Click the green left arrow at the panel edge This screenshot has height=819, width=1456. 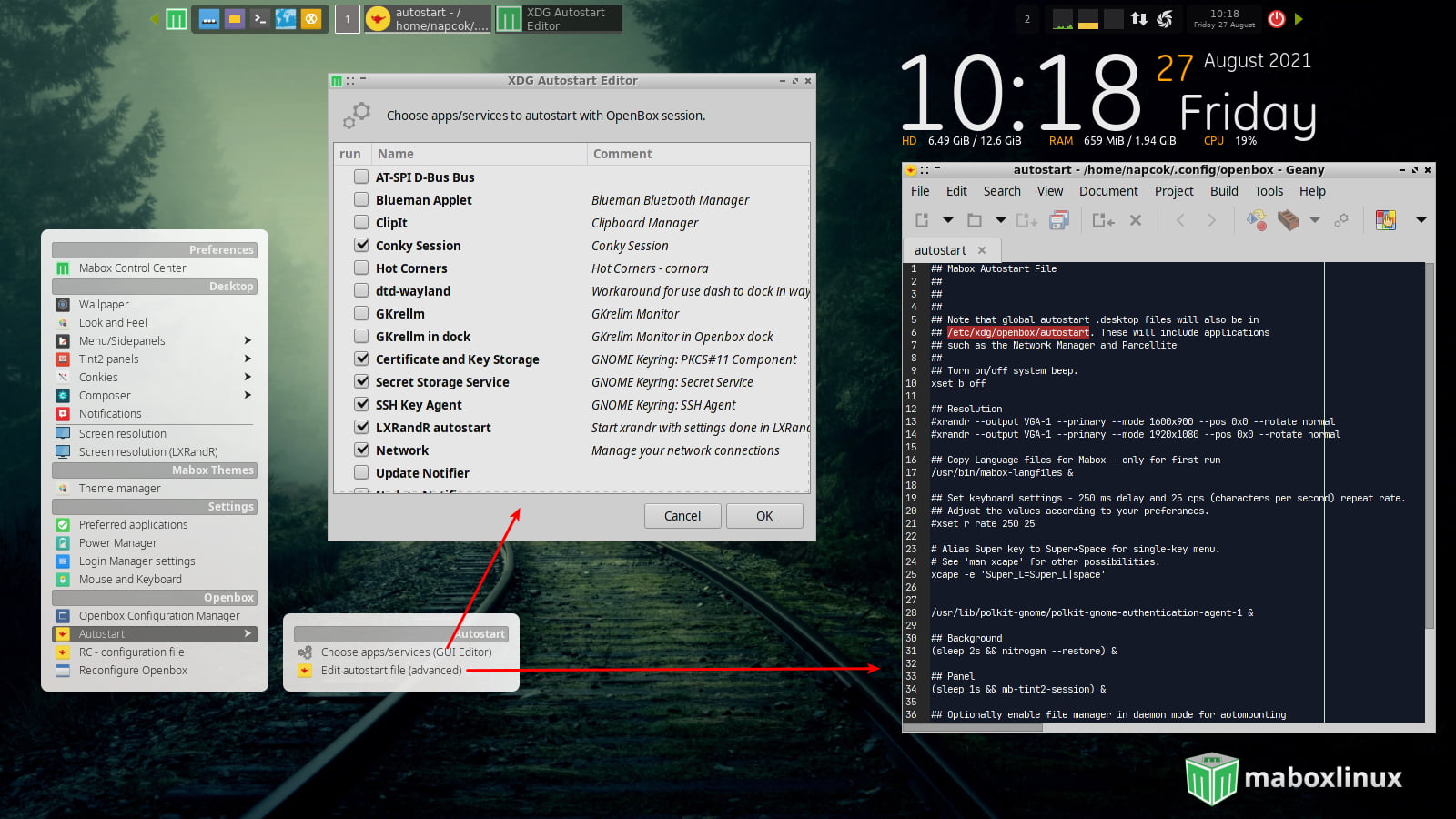click(154, 18)
